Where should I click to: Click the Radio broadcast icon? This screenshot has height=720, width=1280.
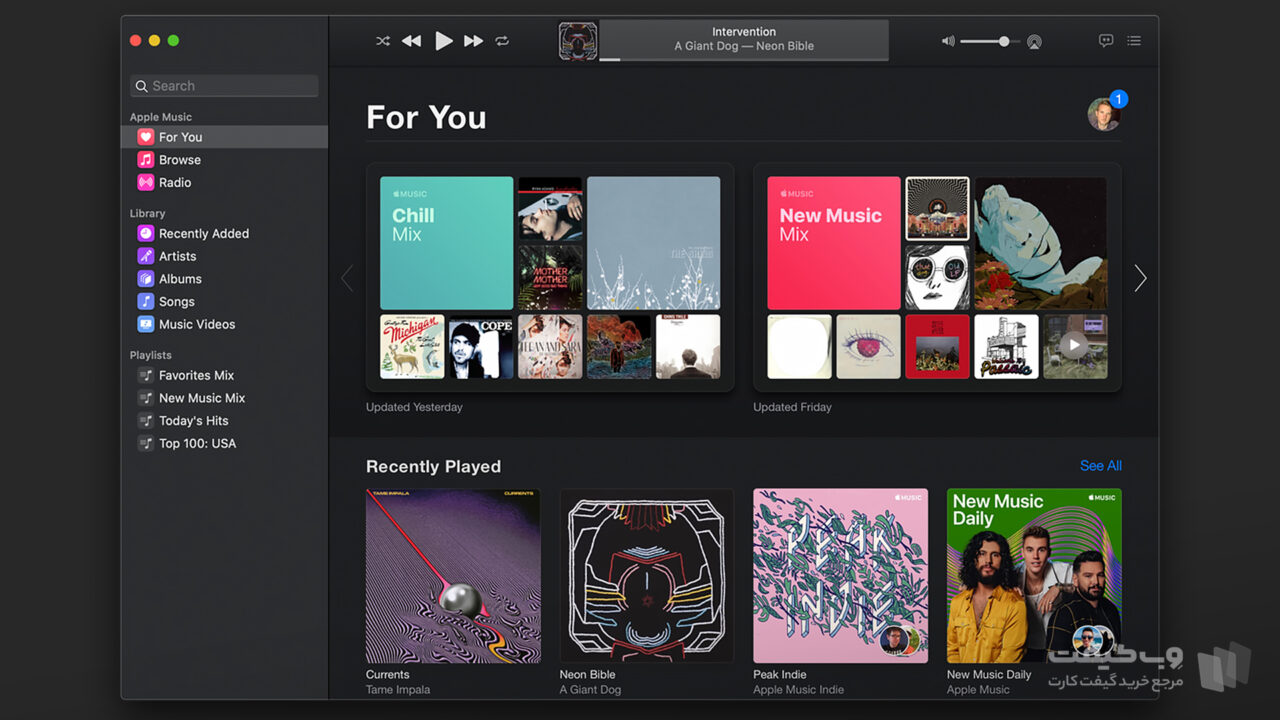[x=145, y=182]
